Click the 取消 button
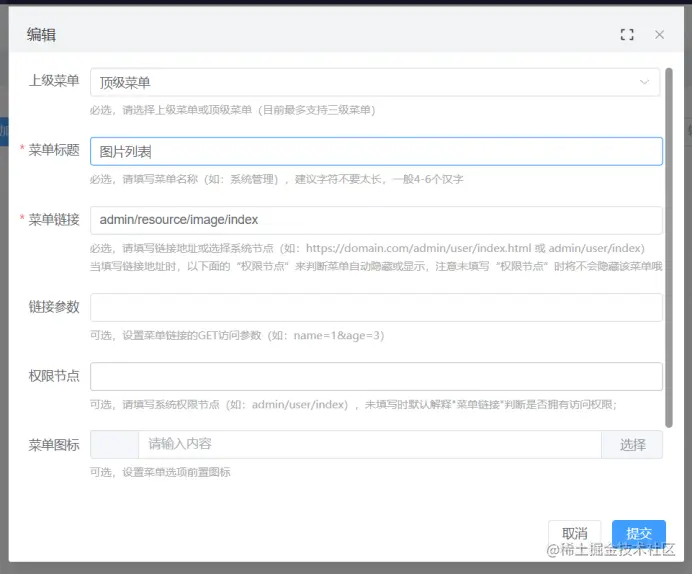692x574 pixels. 574,533
